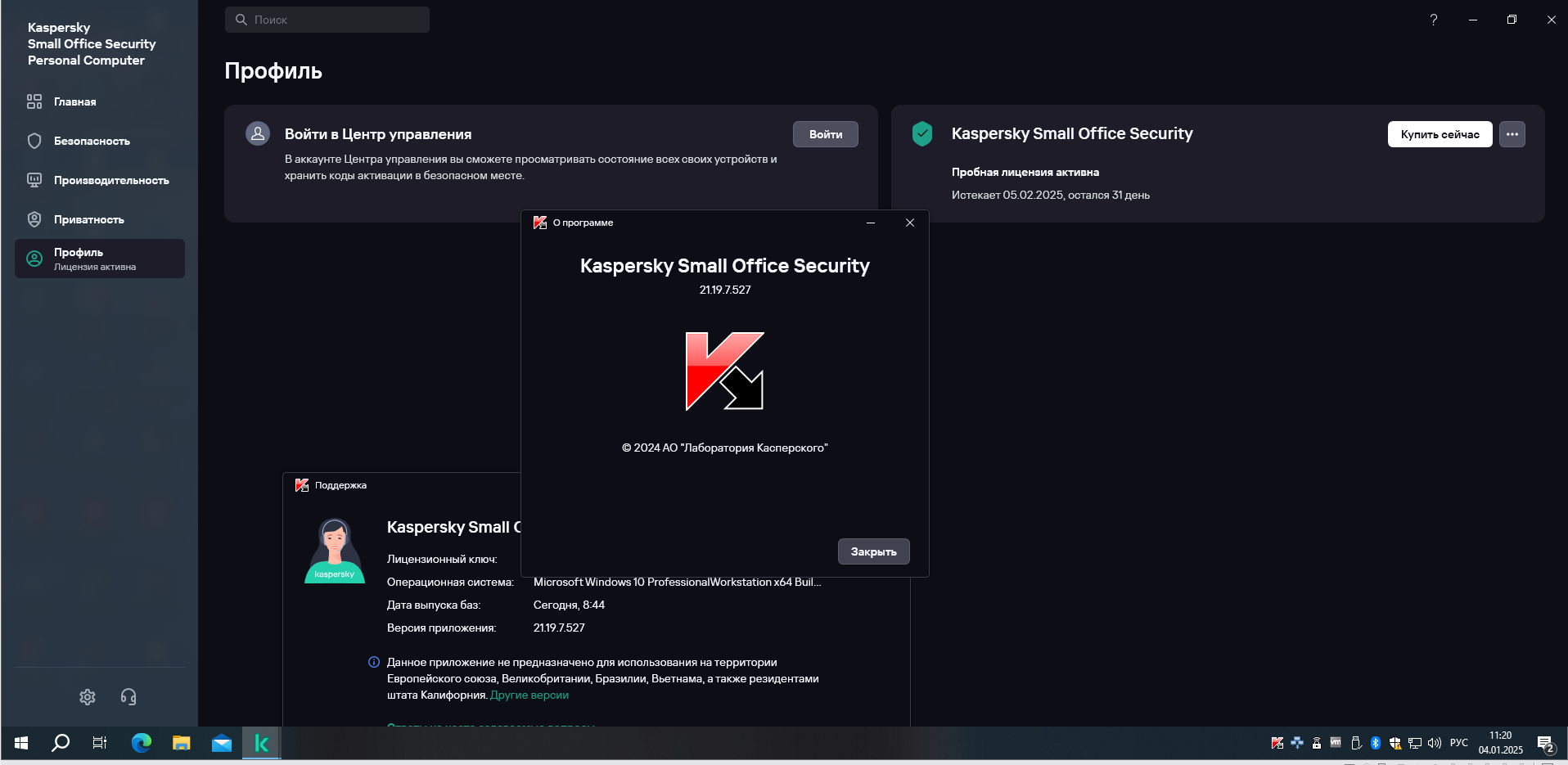Open support via the headset icon

[128, 697]
